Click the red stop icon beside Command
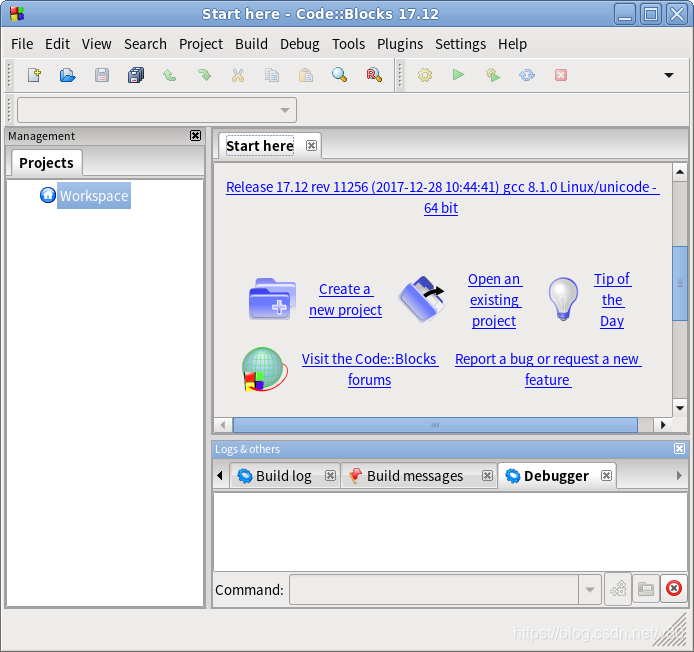 (674, 589)
